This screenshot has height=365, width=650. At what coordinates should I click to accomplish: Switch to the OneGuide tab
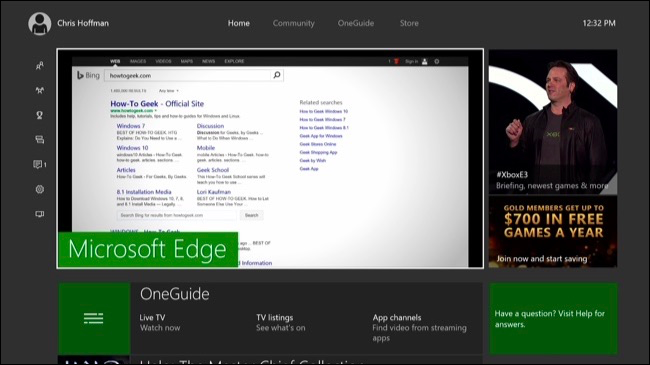[x=356, y=23]
